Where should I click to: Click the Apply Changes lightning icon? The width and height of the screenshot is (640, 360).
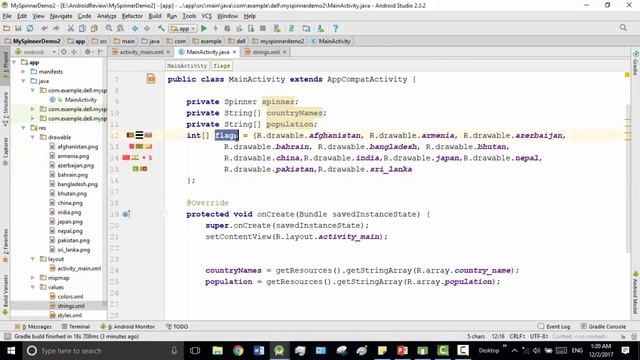pyautogui.click(x=216, y=29)
